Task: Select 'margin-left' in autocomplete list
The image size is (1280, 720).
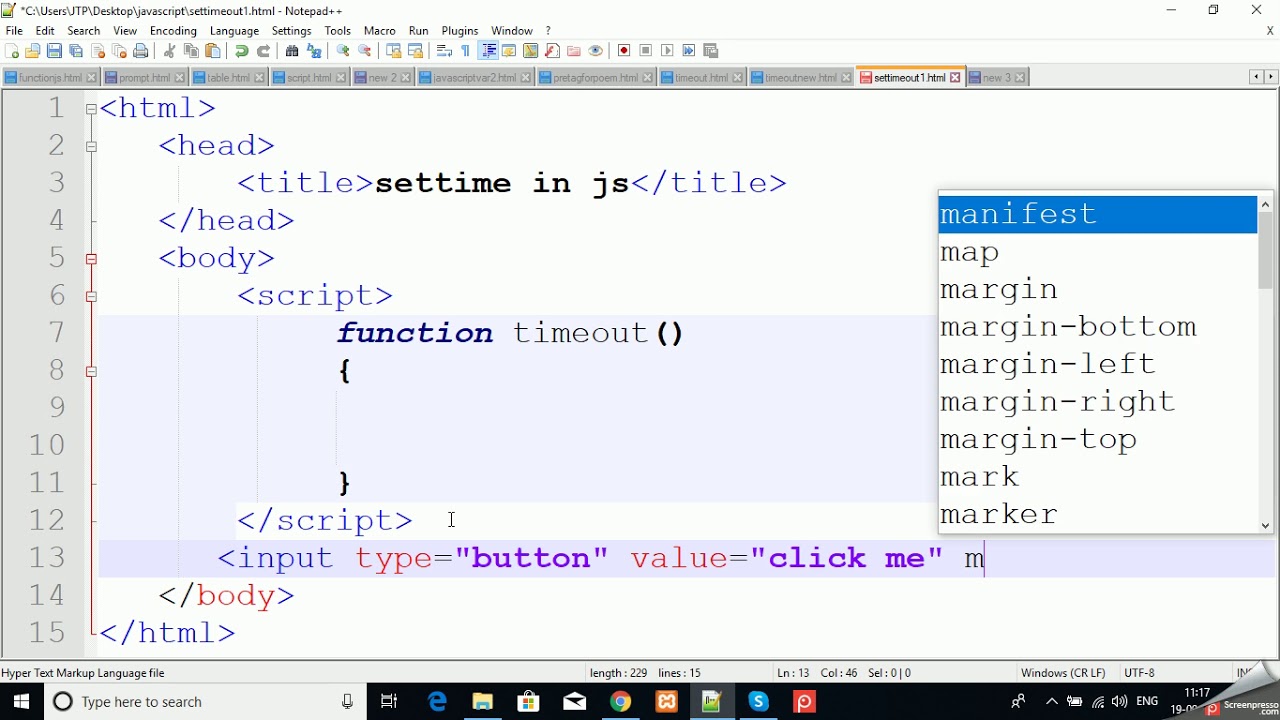Action: coord(1097,364)
